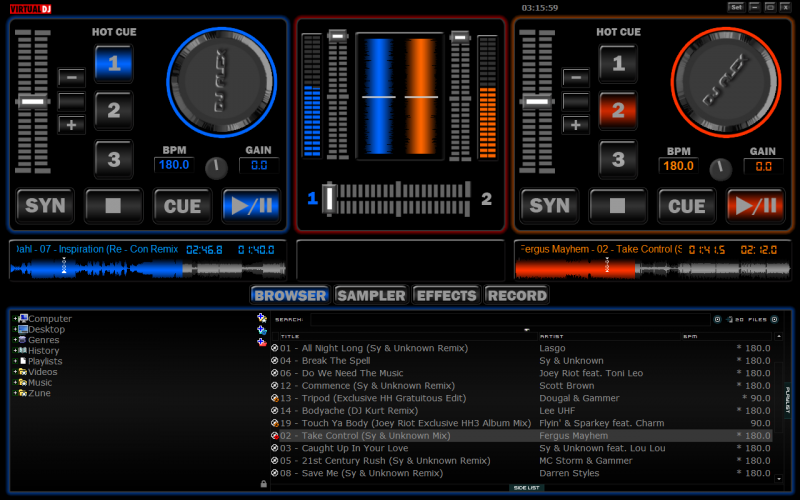Click the CUE button on left deck

click(182, 206)
